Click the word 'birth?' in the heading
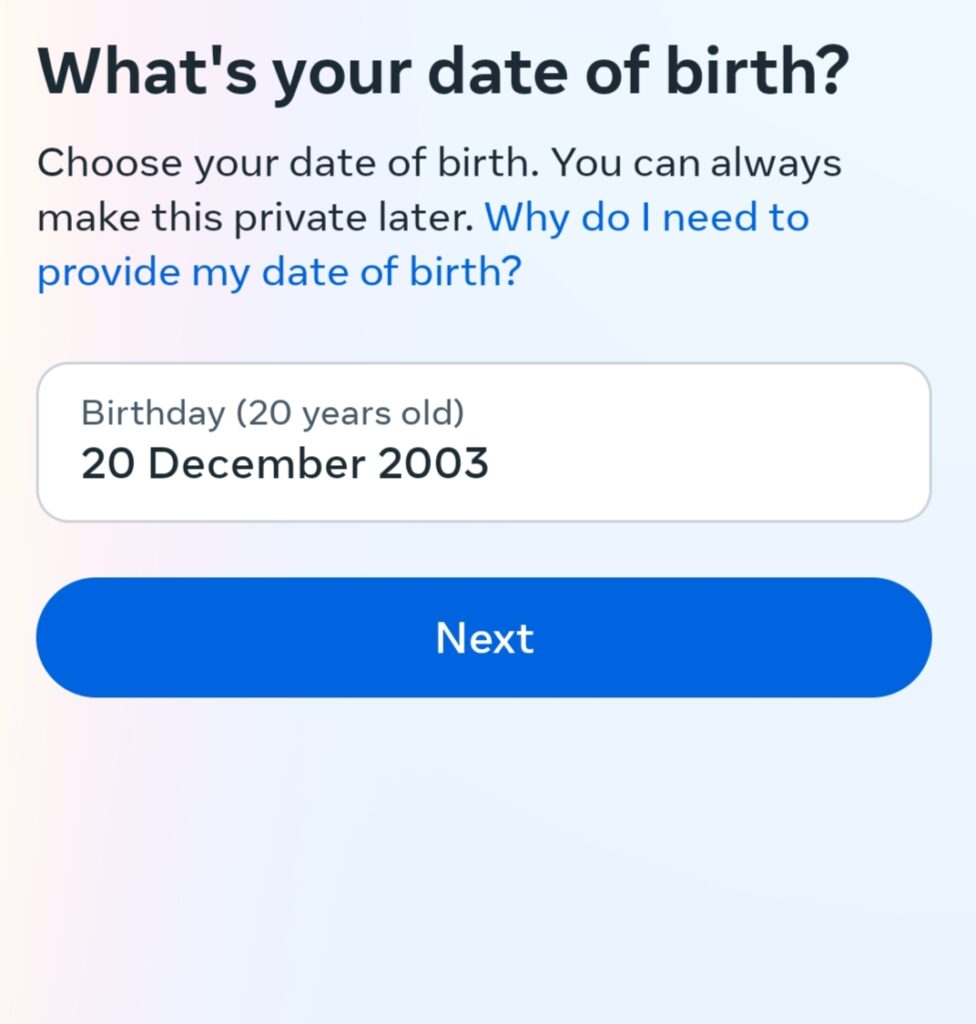This screenshot has height=1024, width=976. tap(759, 71)
